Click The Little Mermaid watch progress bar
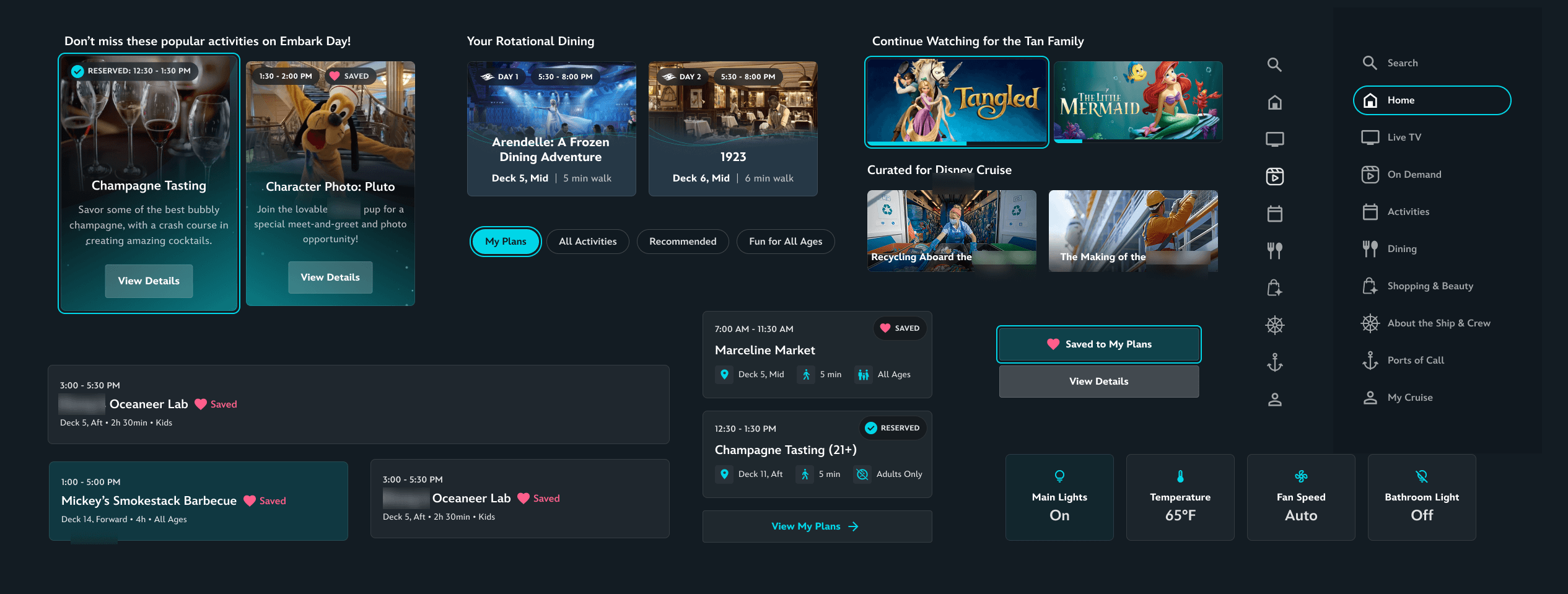Image resolution: width=1568 pixels, height=594 pixels. 1138,141
